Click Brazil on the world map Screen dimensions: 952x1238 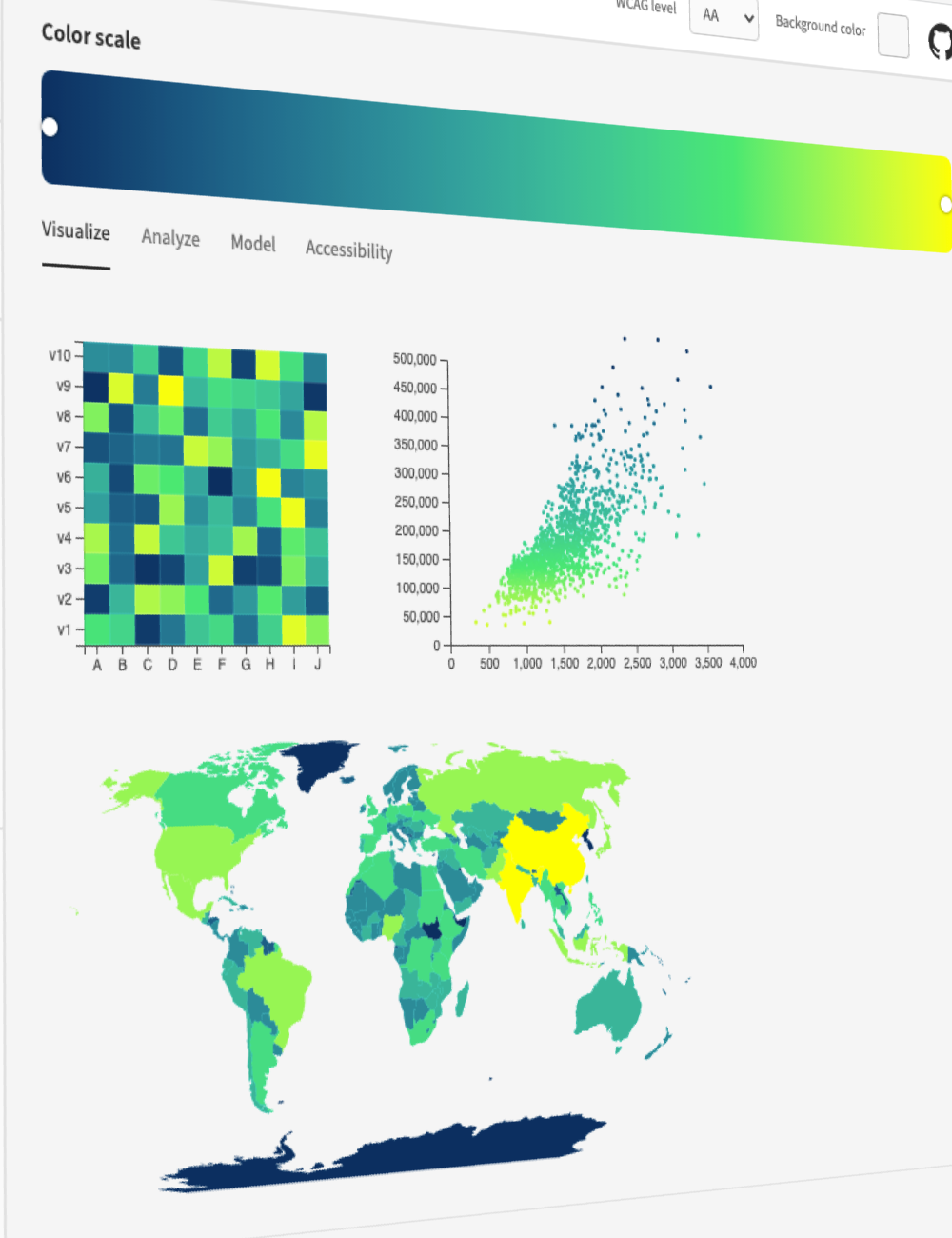(276, 986)
